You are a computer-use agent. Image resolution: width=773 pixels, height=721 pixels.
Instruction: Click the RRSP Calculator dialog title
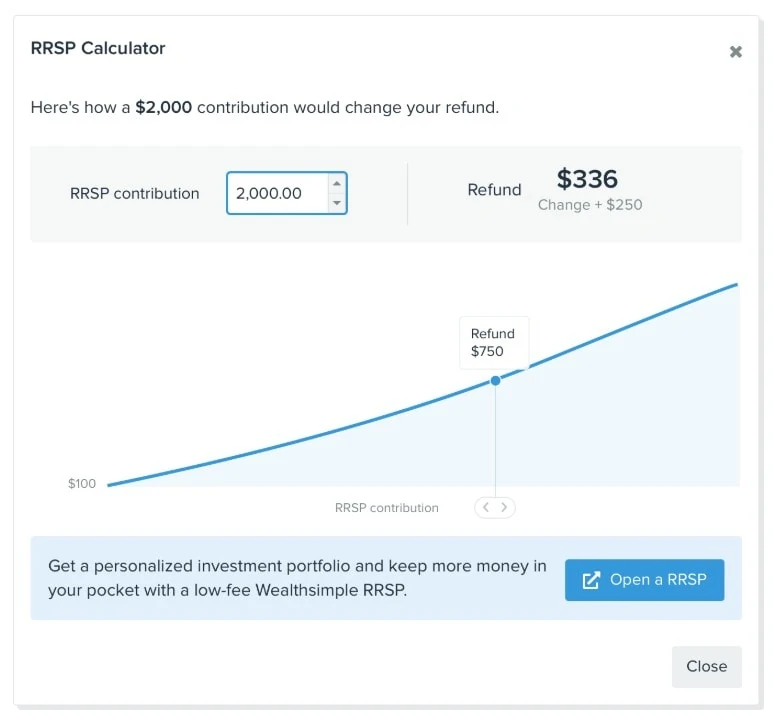point(98,48)
